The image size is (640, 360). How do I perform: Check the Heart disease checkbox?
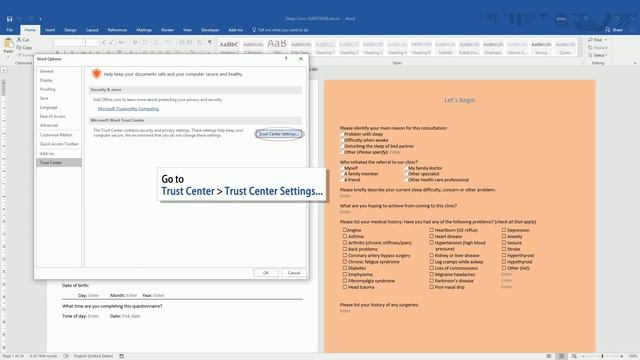431,236
